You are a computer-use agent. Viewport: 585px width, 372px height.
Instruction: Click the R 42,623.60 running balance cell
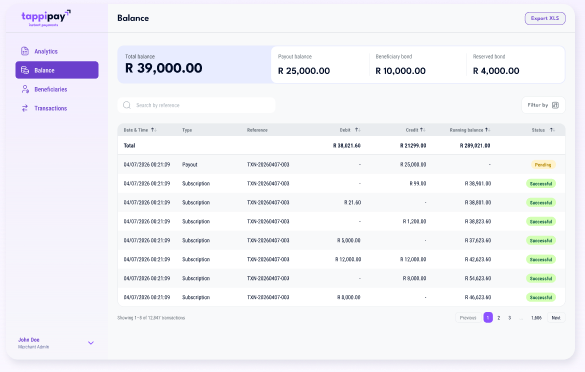coord(478,260)
